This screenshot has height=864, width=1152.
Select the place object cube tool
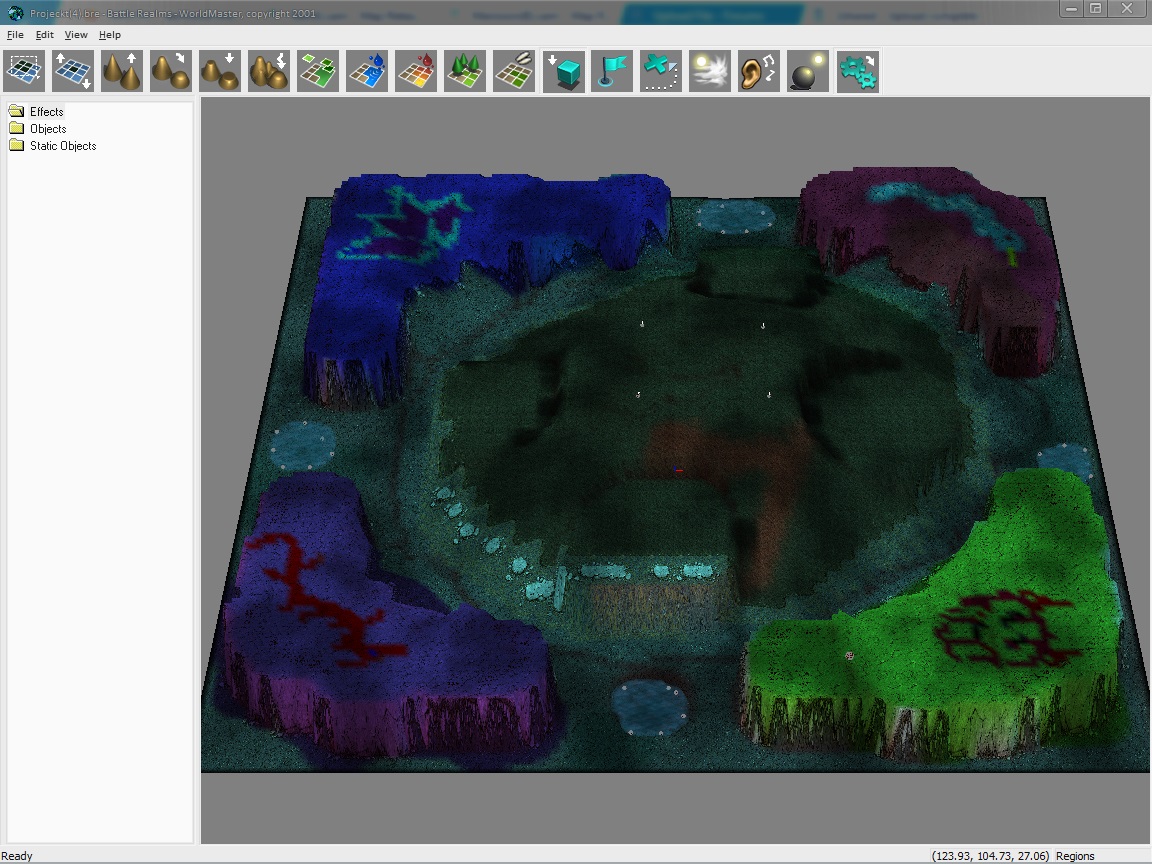tap(564, 71)
